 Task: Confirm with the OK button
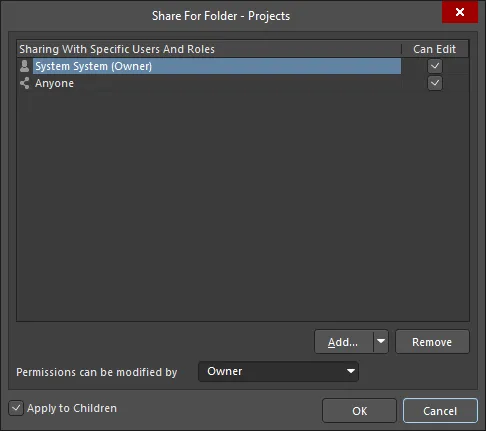pyautogui.click(x=359, y=411)
